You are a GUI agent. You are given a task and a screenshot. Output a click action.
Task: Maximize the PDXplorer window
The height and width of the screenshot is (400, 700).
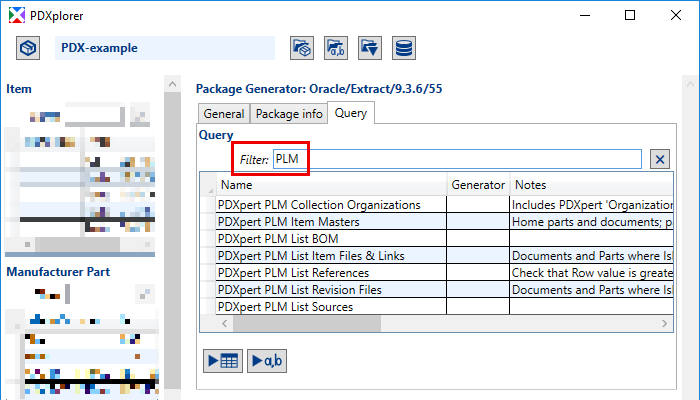click(x=630, y=15)
